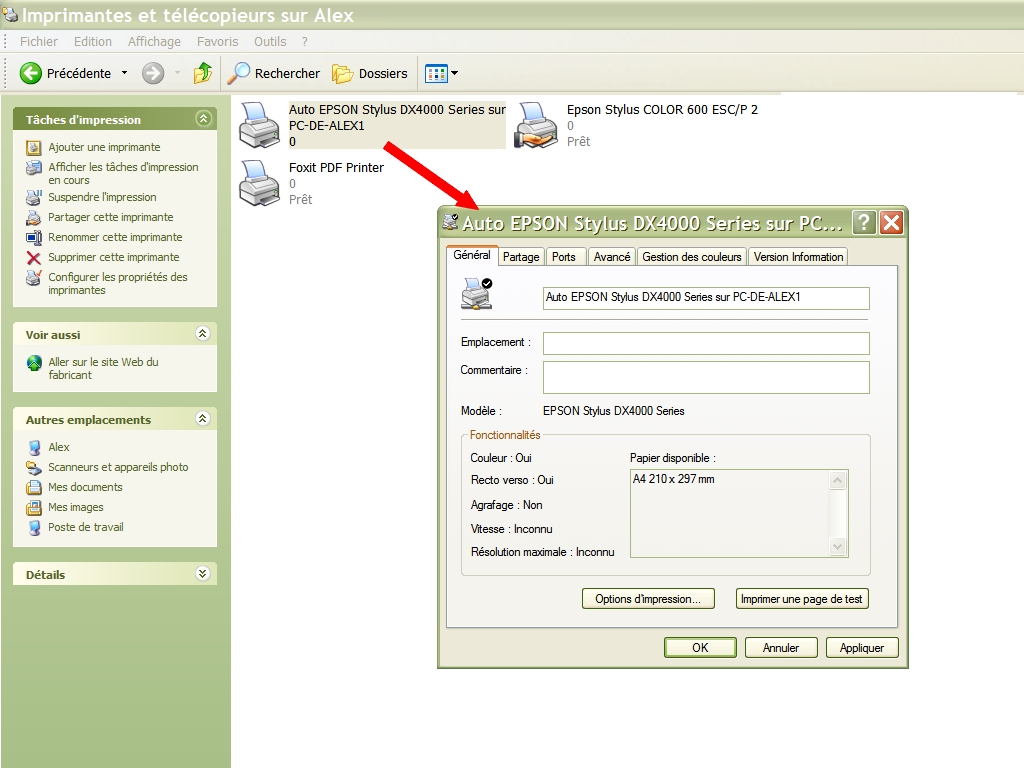Open the forward history dropdown arrow
The width and height of the screenshot is (1024, 768).
click(177, 73)
